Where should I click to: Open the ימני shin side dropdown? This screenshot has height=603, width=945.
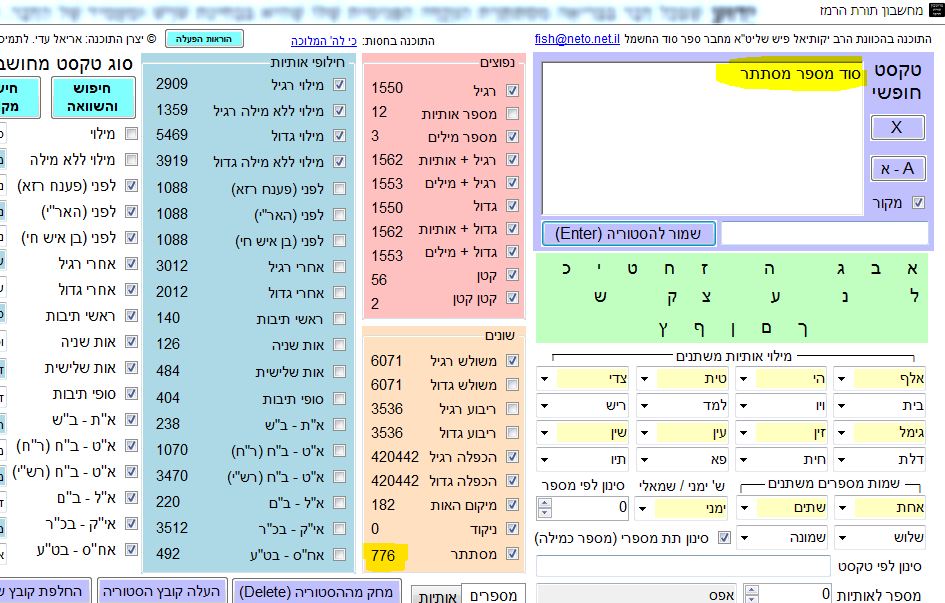(x=645, y=509)
